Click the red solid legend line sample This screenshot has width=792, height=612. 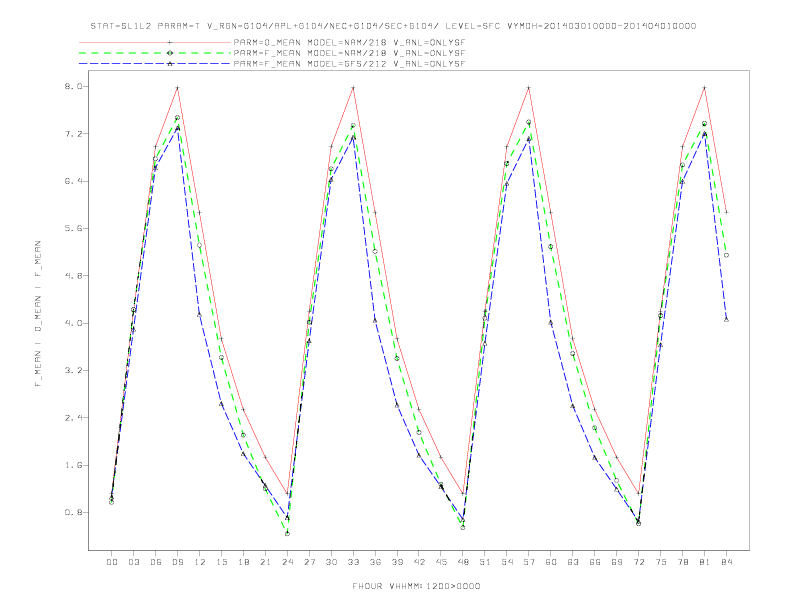(x=155, y=42)
